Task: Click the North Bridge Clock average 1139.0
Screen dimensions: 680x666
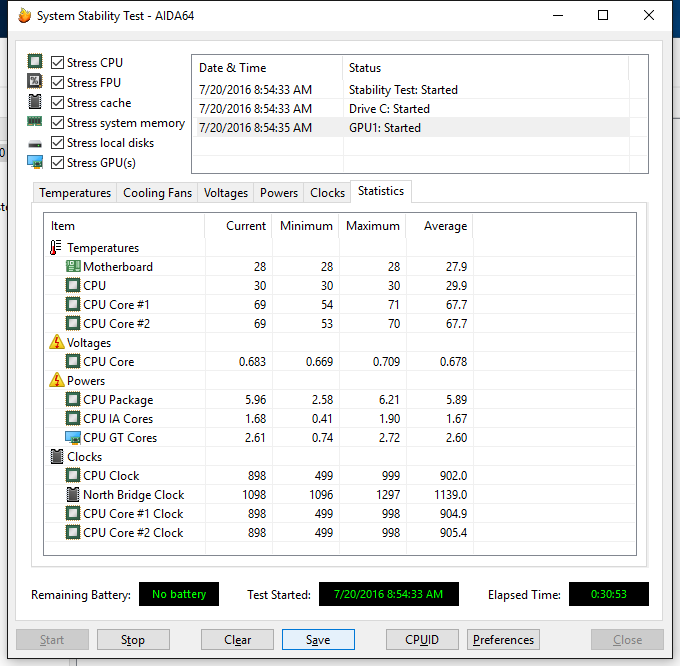Action: point(451,495)
